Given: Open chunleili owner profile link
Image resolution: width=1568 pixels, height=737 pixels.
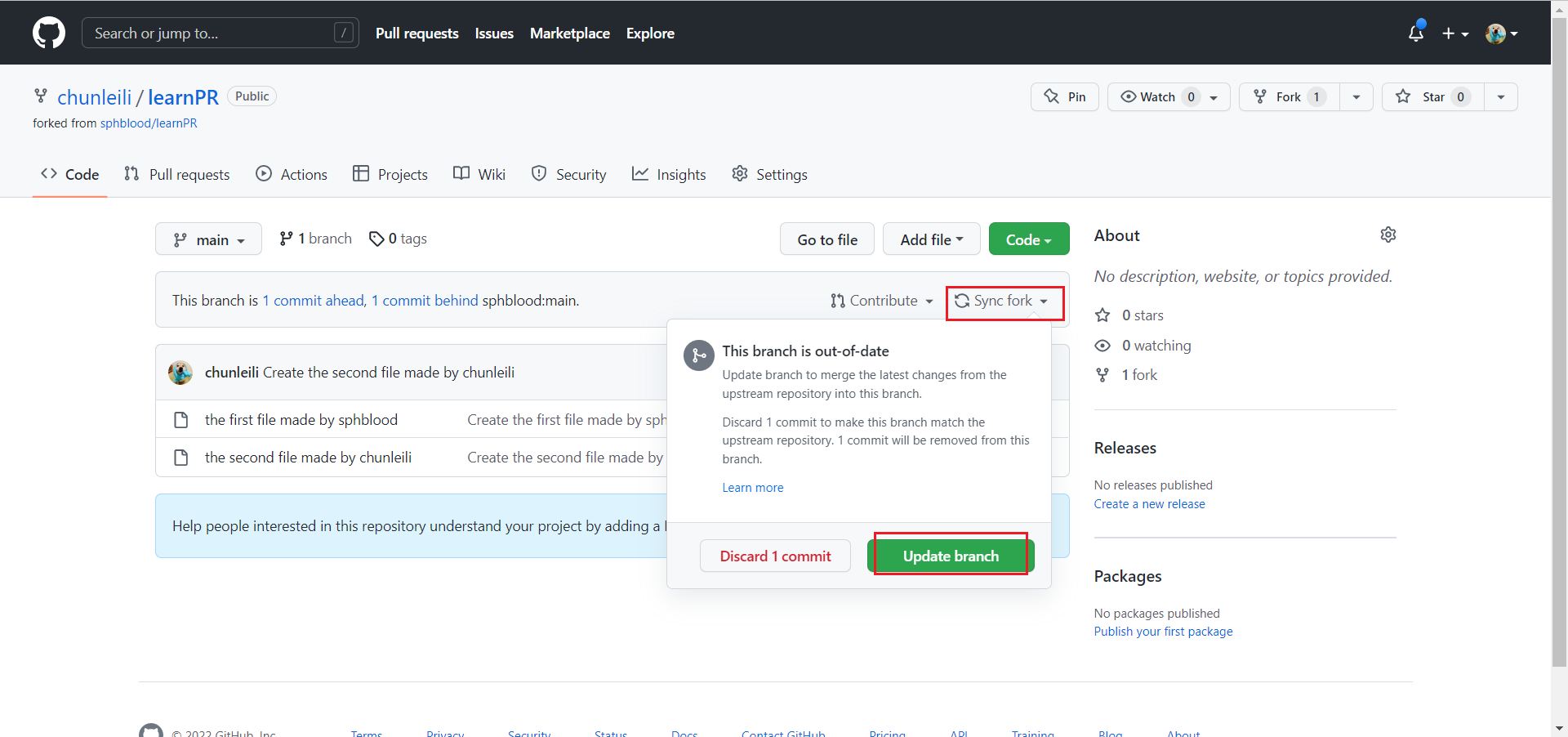Looking at the screenshot, I should pyautogui.click(x=94, y=97).
